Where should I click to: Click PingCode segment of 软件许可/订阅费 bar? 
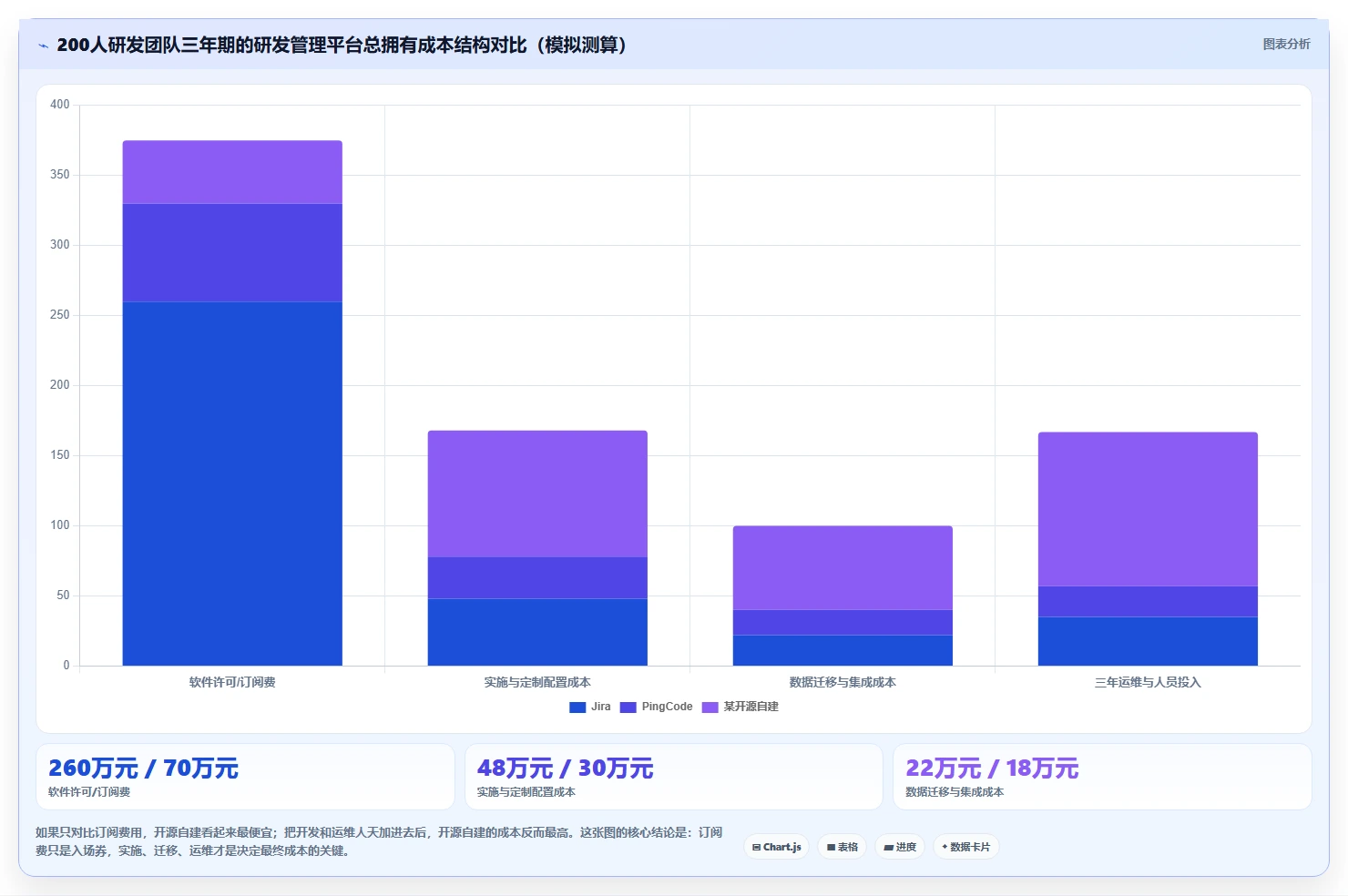coord(232,252)
